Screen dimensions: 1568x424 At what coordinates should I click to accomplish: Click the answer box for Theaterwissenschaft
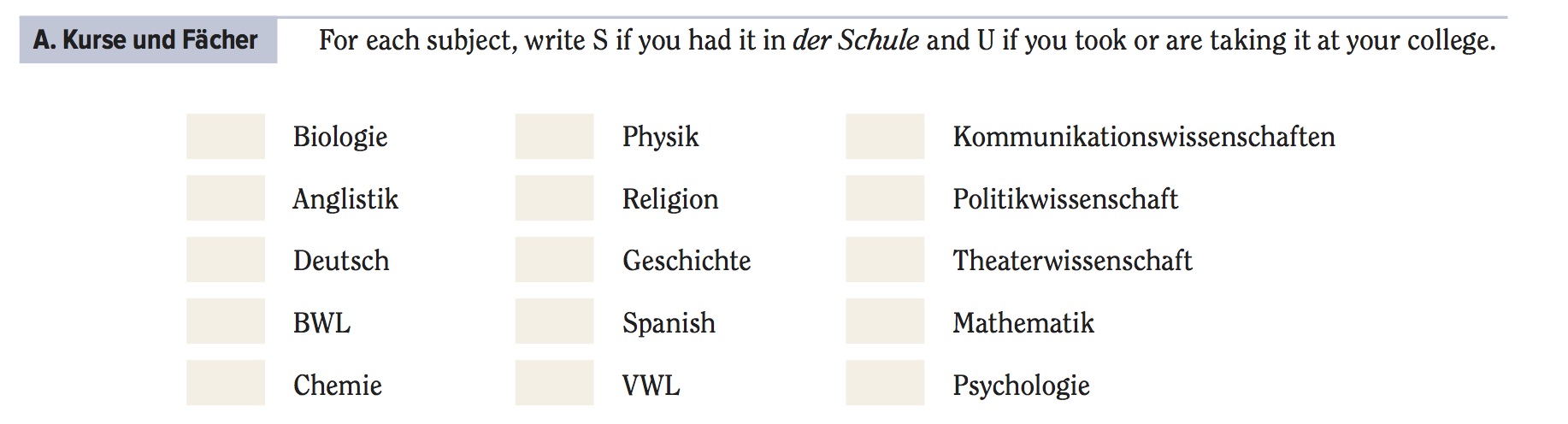pos(885,260)
